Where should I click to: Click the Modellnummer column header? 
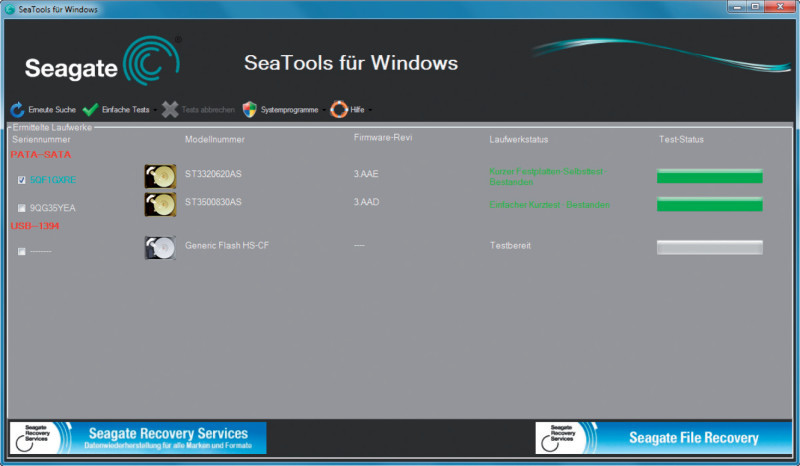(215, 139)
